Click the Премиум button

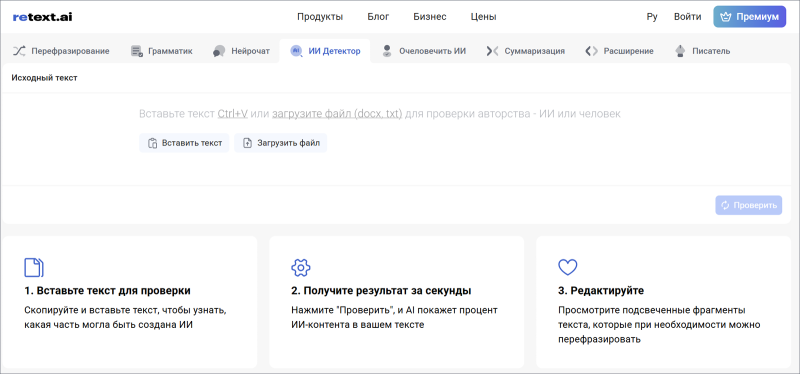(x=749, y=17)
